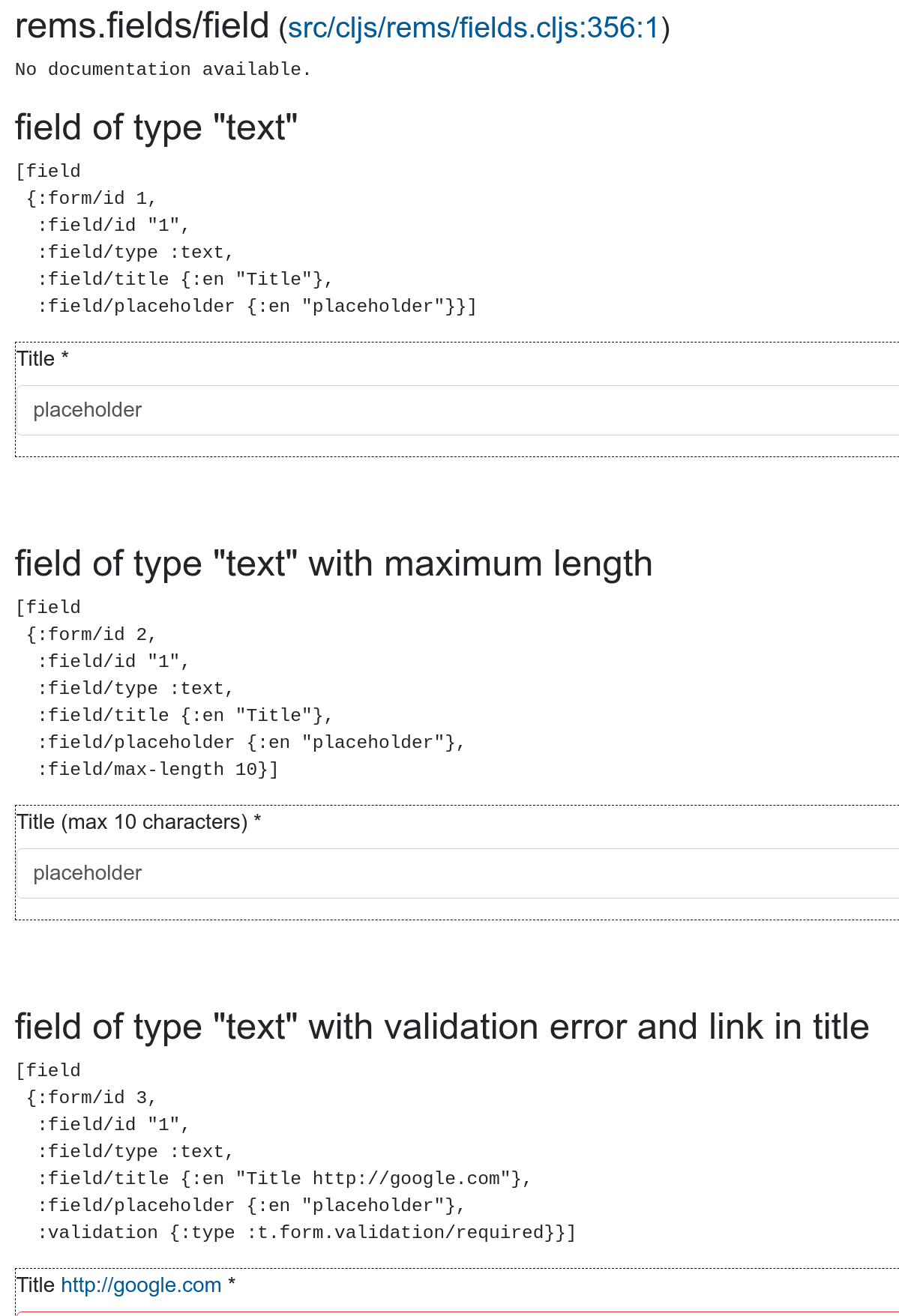Follow the http://google.com link in field title

141,1285
